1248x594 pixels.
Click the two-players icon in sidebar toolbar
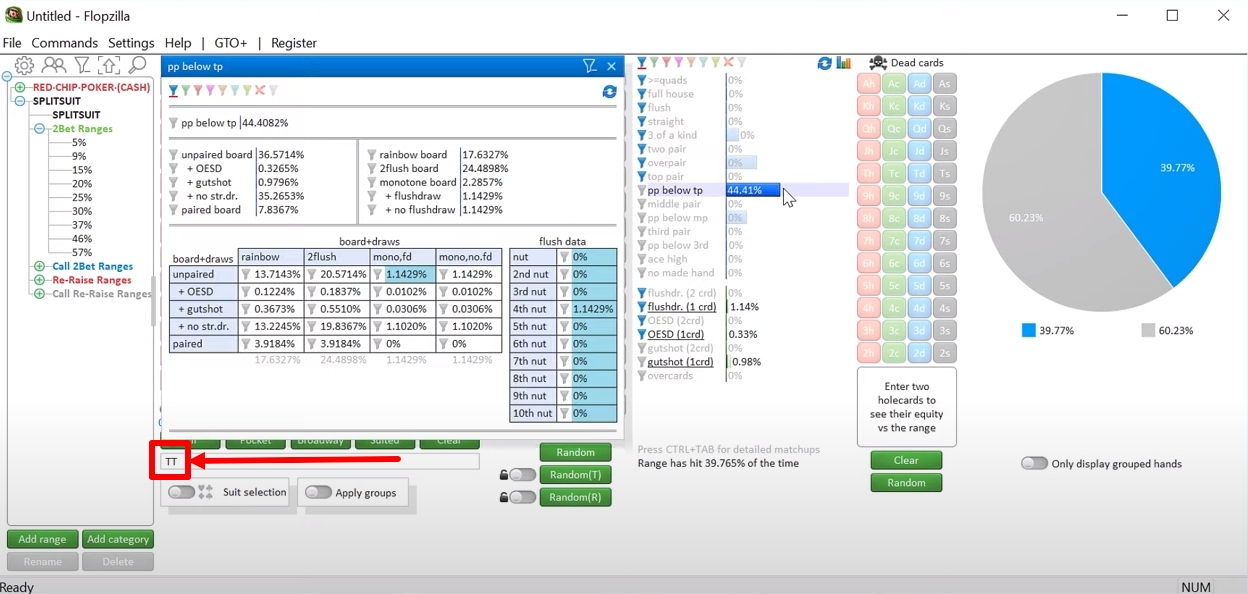(x=54, y=66)
